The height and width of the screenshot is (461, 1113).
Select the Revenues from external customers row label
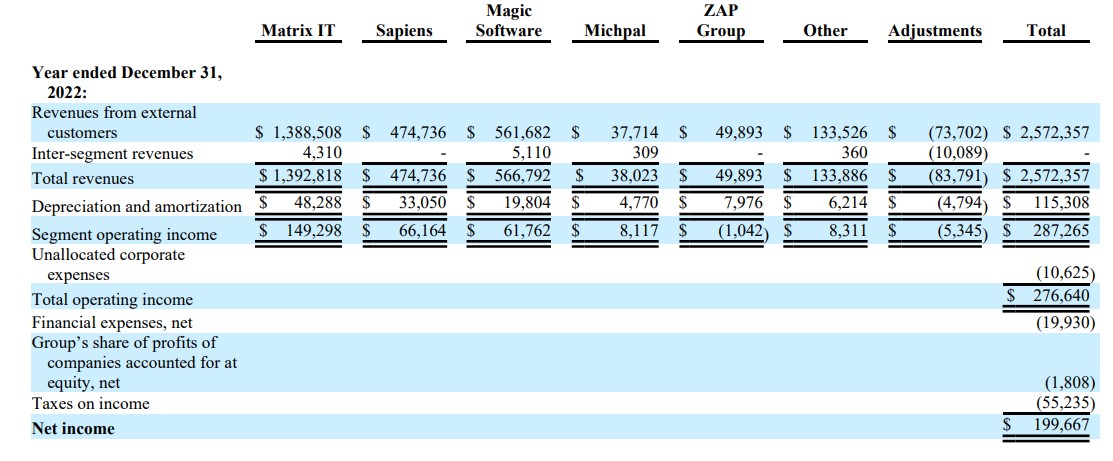[x=114, y=122]
